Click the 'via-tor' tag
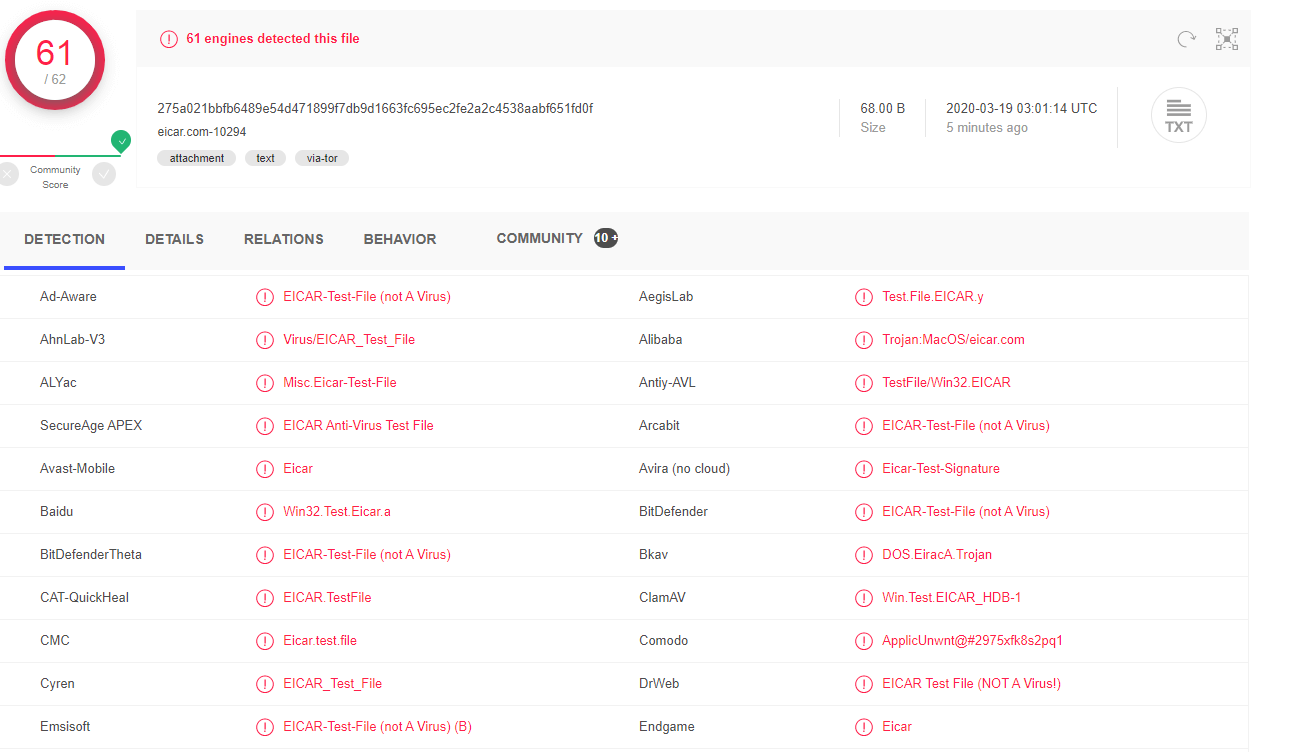This screenshot has width=1294, height=752. [322, 158]
